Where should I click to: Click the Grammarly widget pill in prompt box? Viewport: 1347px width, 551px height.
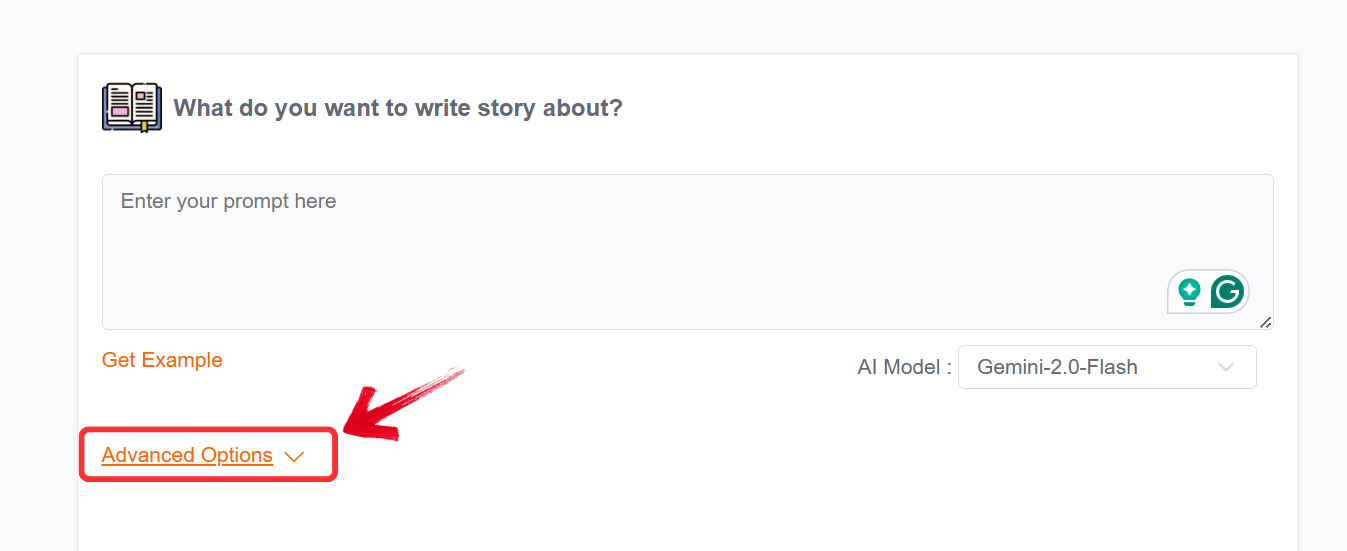1208,292
